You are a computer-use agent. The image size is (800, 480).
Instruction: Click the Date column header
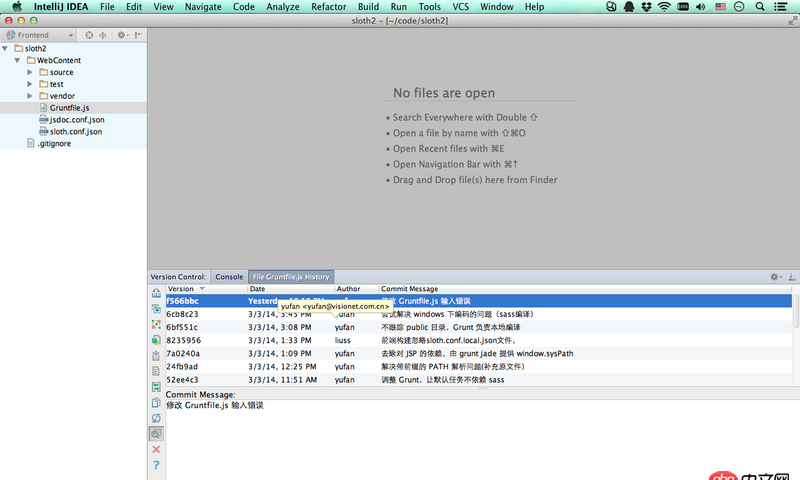point(291,289)
